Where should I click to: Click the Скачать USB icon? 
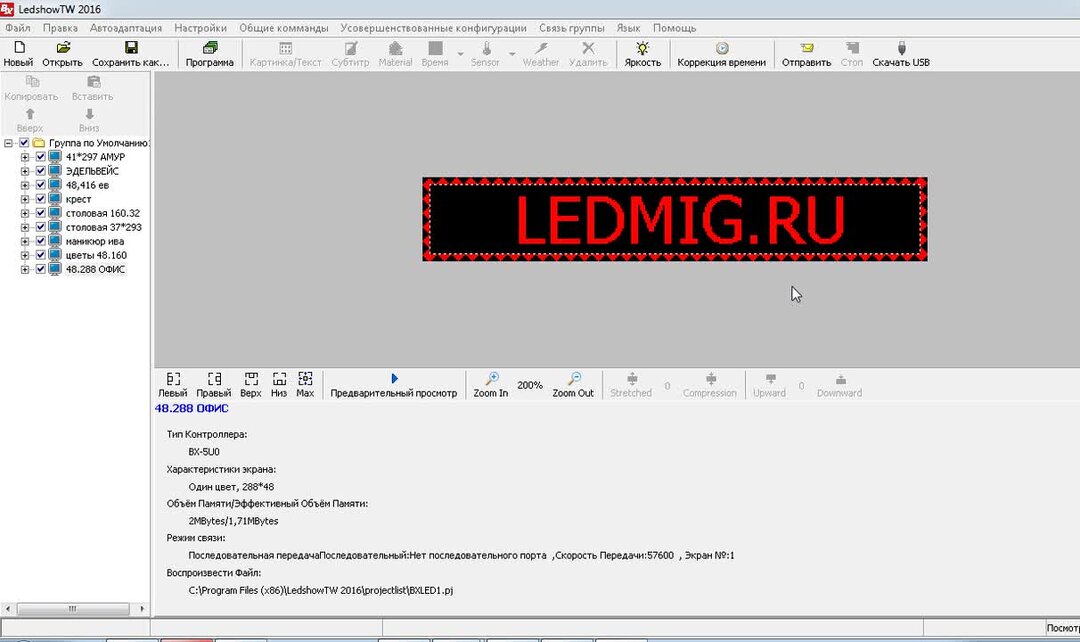click(x=902, y=48)
